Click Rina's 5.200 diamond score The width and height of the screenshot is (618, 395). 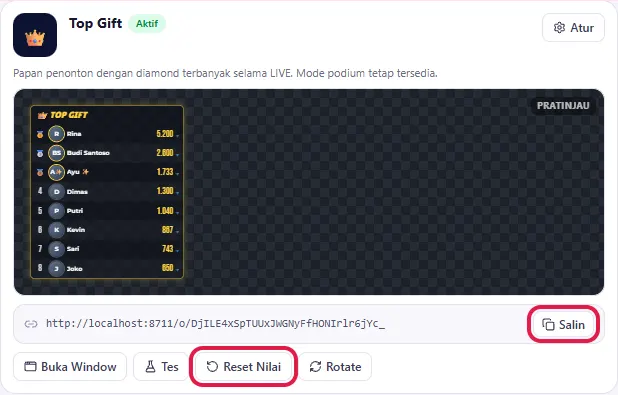(165, 134)
